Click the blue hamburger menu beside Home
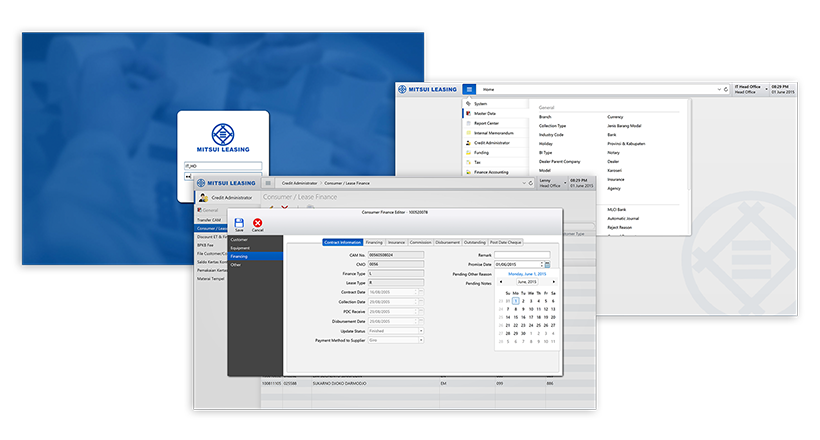Image resolution: width=820 pixels, height=440 pixels. click(x=470, y=89)
